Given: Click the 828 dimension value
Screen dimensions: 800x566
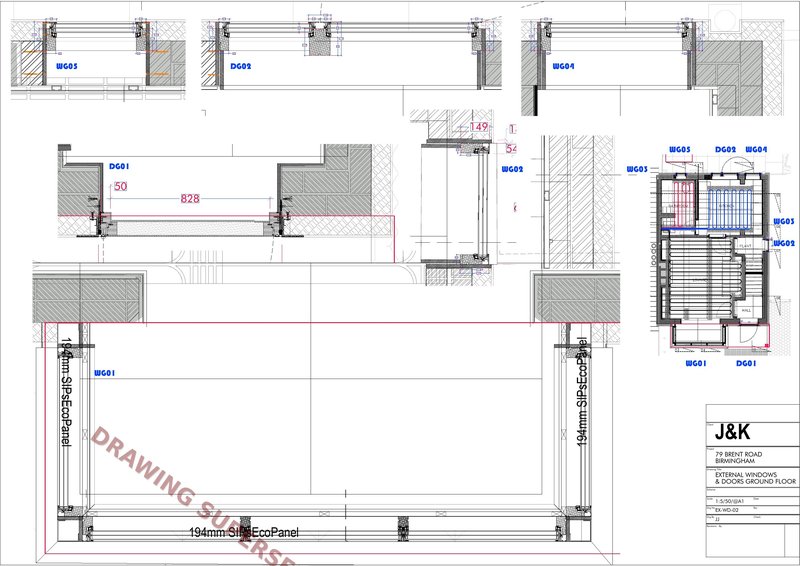Looking at the screenshot, I should [x=190, y=199].
